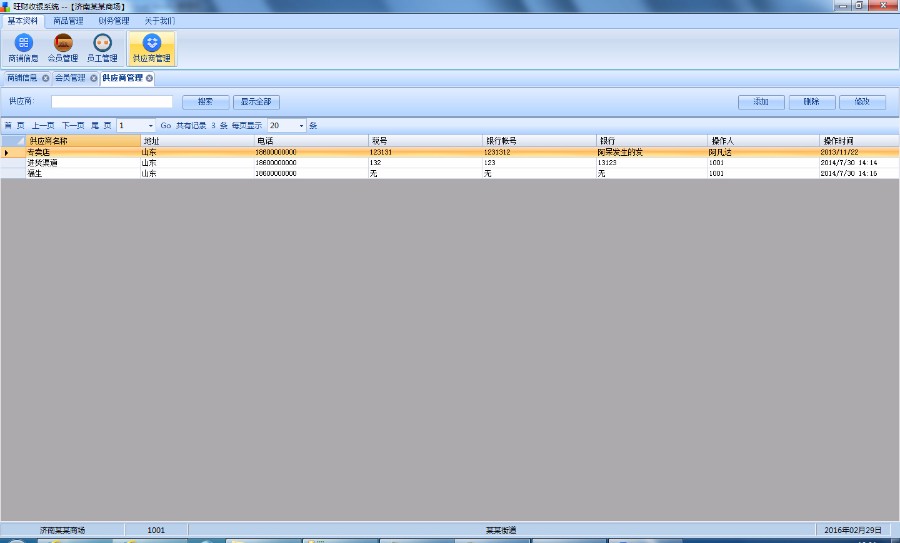The width and height of the screenshot is (900, 543).
Task: Open the 财务管理 menu tab
Action: (x=113, y=20)
